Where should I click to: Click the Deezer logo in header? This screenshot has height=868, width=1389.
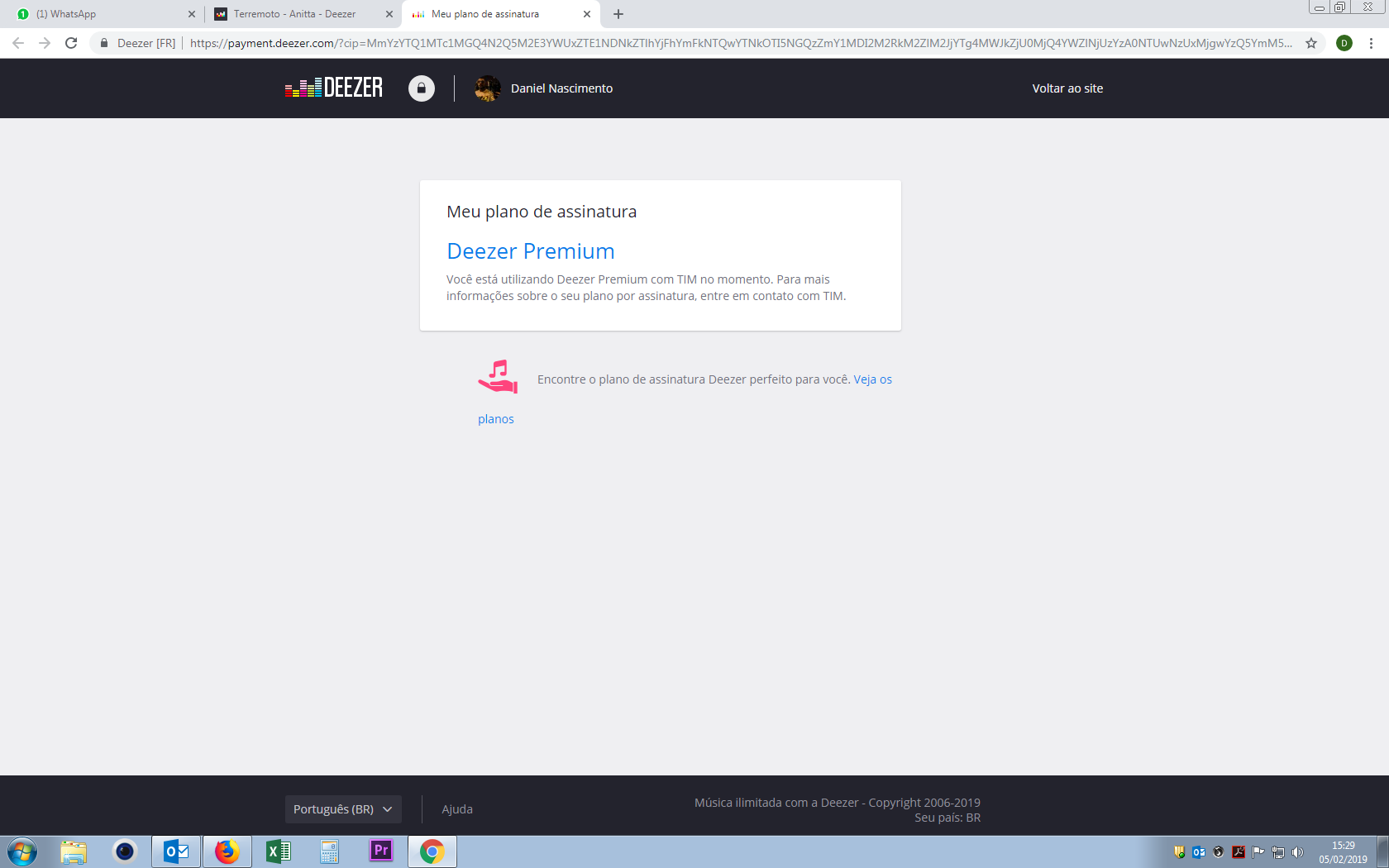334,88
